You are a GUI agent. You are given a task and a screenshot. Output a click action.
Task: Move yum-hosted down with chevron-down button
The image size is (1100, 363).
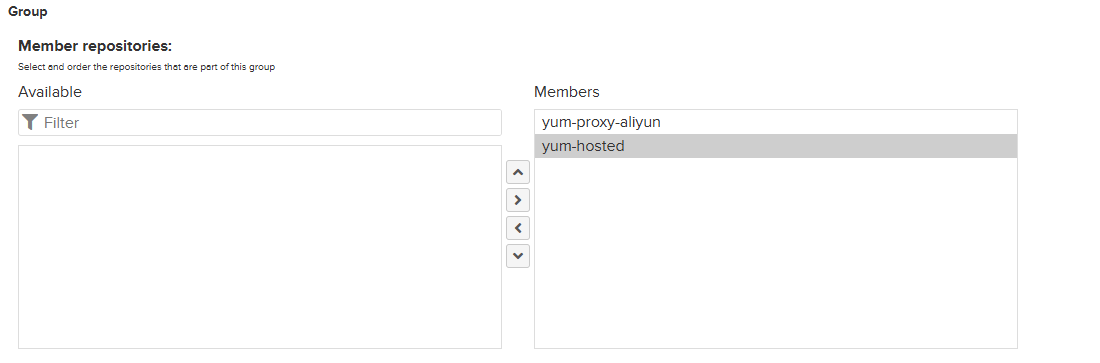(518, 256)
